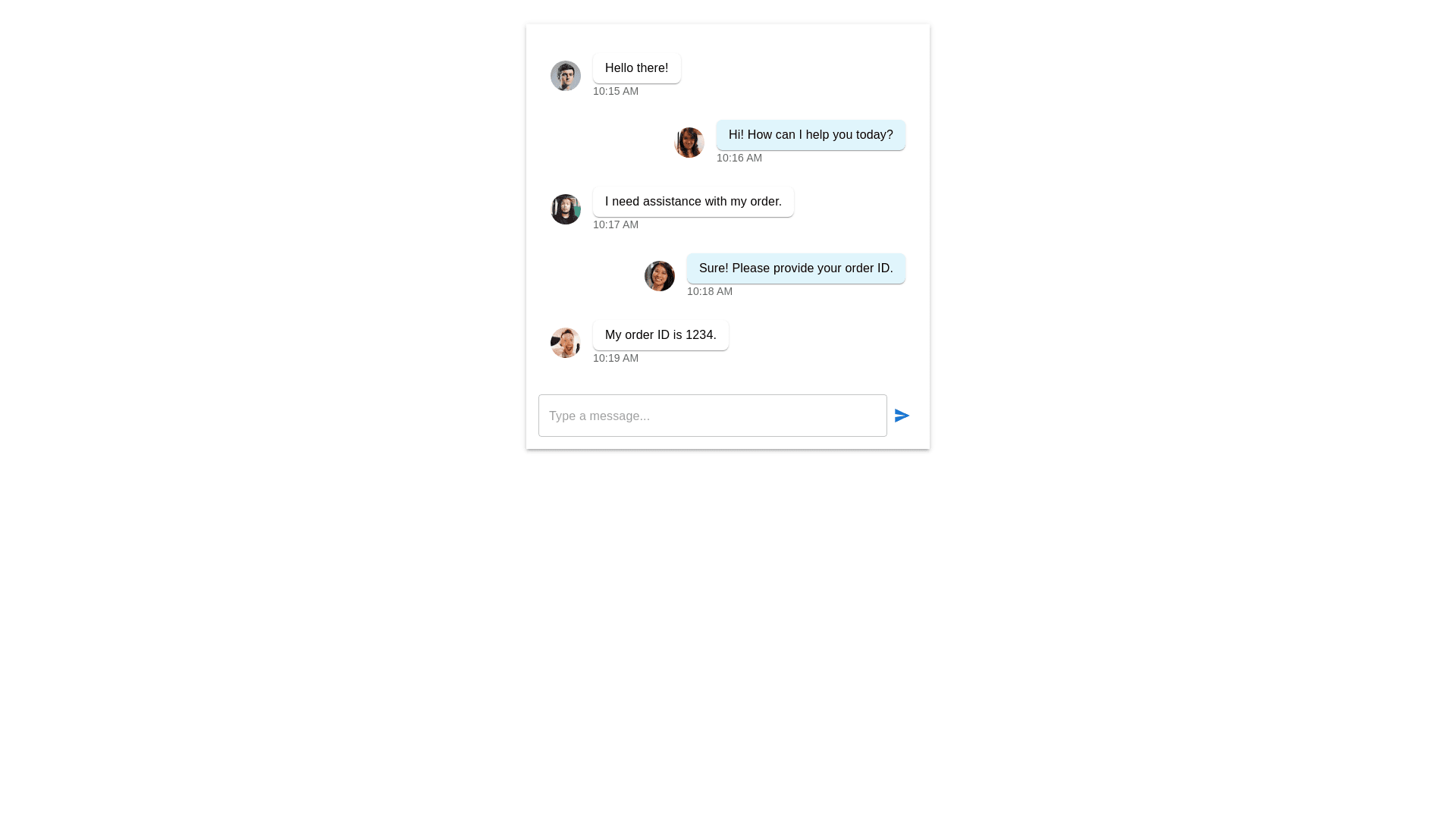Open avatar next to 'Sure! Please provide' message
The height and width of the screenshot is (819, 1456).
click(x=660, y=276)
